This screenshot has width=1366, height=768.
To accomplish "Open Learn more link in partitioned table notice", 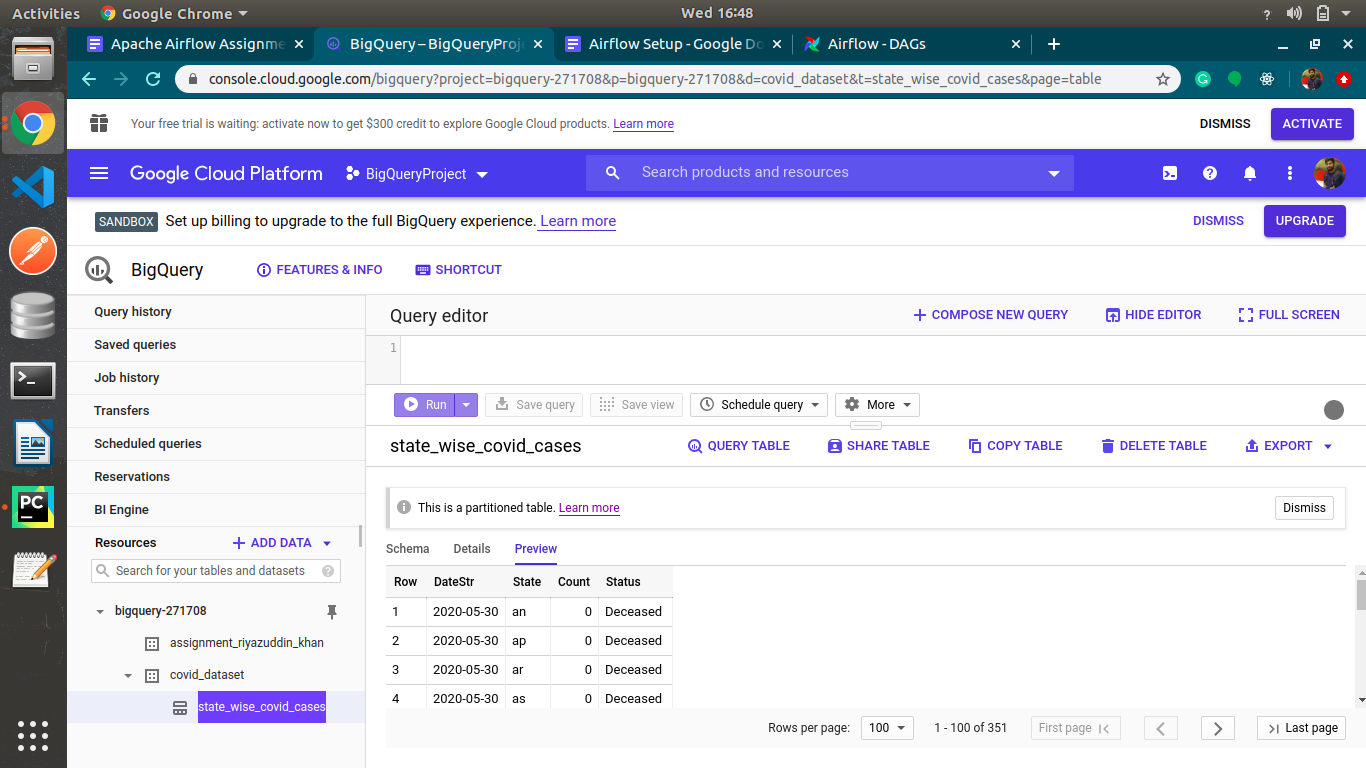I will point(589,508).
